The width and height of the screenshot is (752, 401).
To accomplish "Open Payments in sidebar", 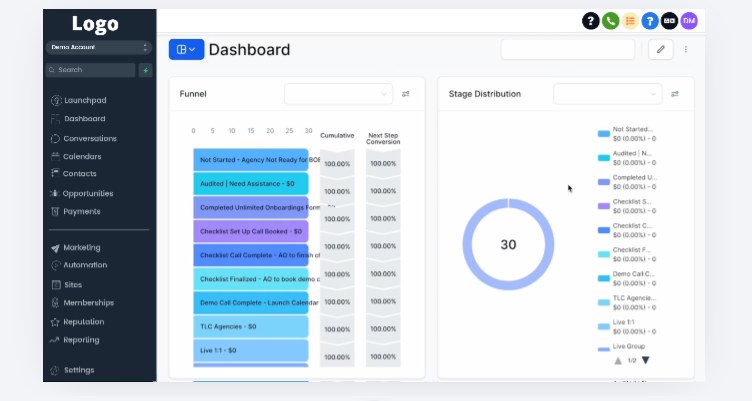I will [76, 212].
